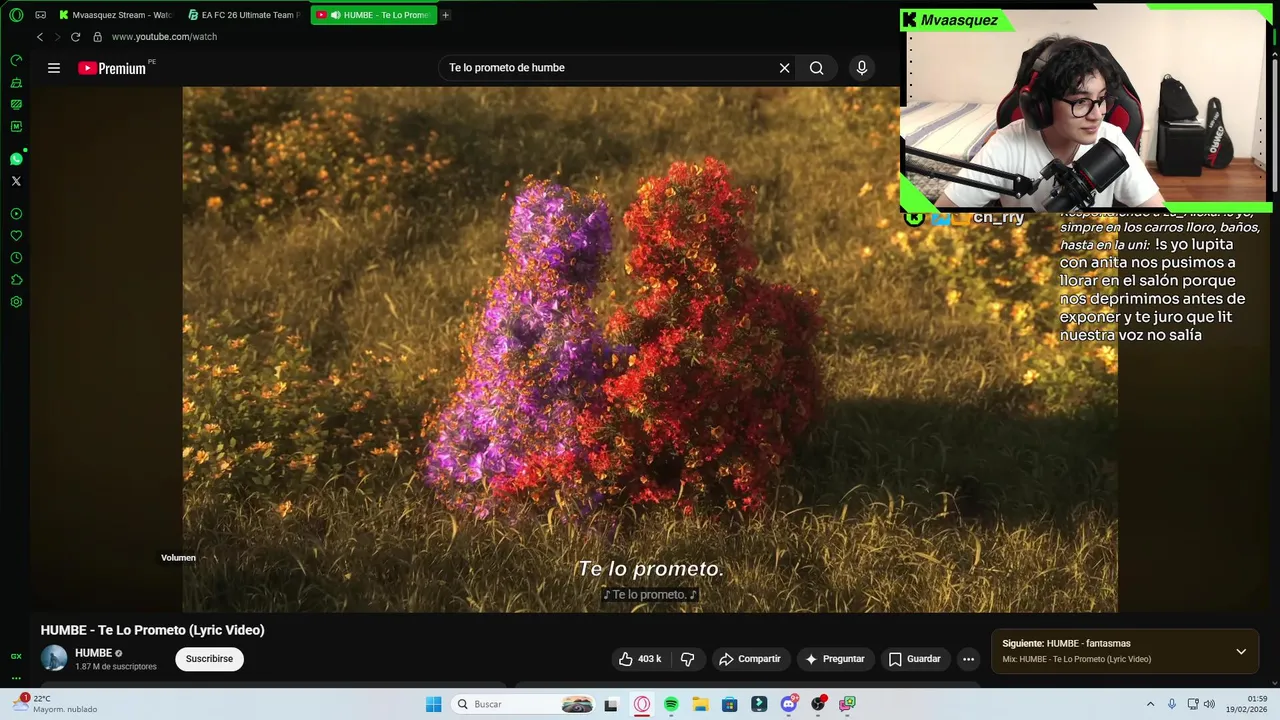This screenshot has height=720, width=1280.
Task: Switch to the EA FC 26 Ultimate Team tab
Action: [244, 15]
